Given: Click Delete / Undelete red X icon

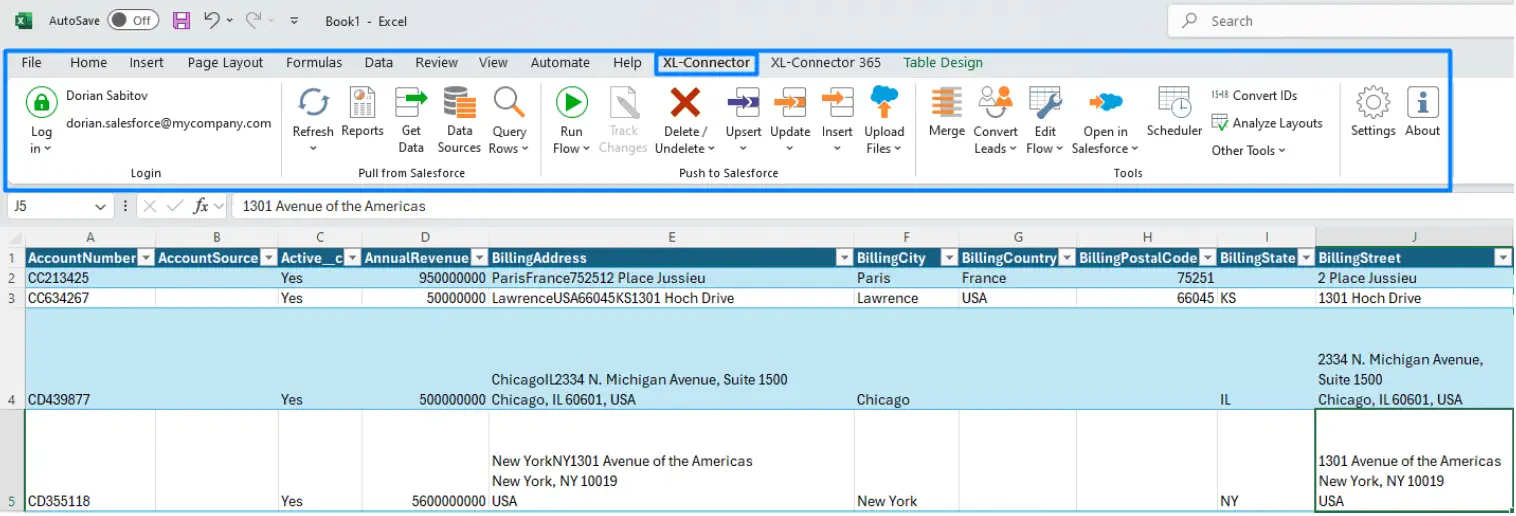Looking at the screenshot, I should coord(685,103).
